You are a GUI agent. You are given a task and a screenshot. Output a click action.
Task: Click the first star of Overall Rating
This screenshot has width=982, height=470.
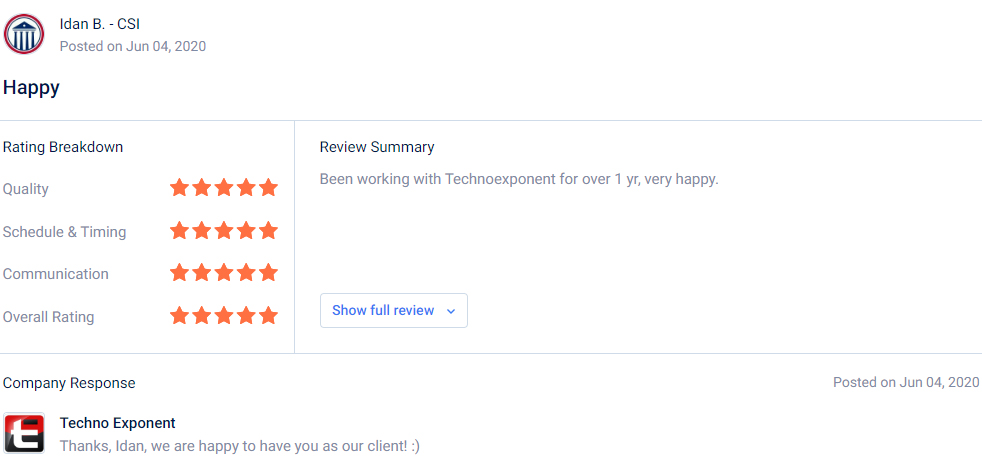point(179,315)
